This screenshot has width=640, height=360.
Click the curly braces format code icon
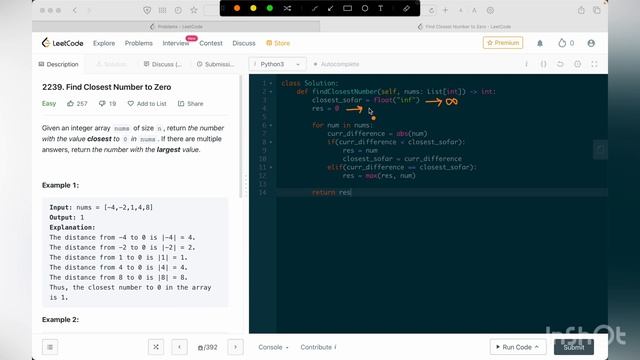[x=543, y=64]
